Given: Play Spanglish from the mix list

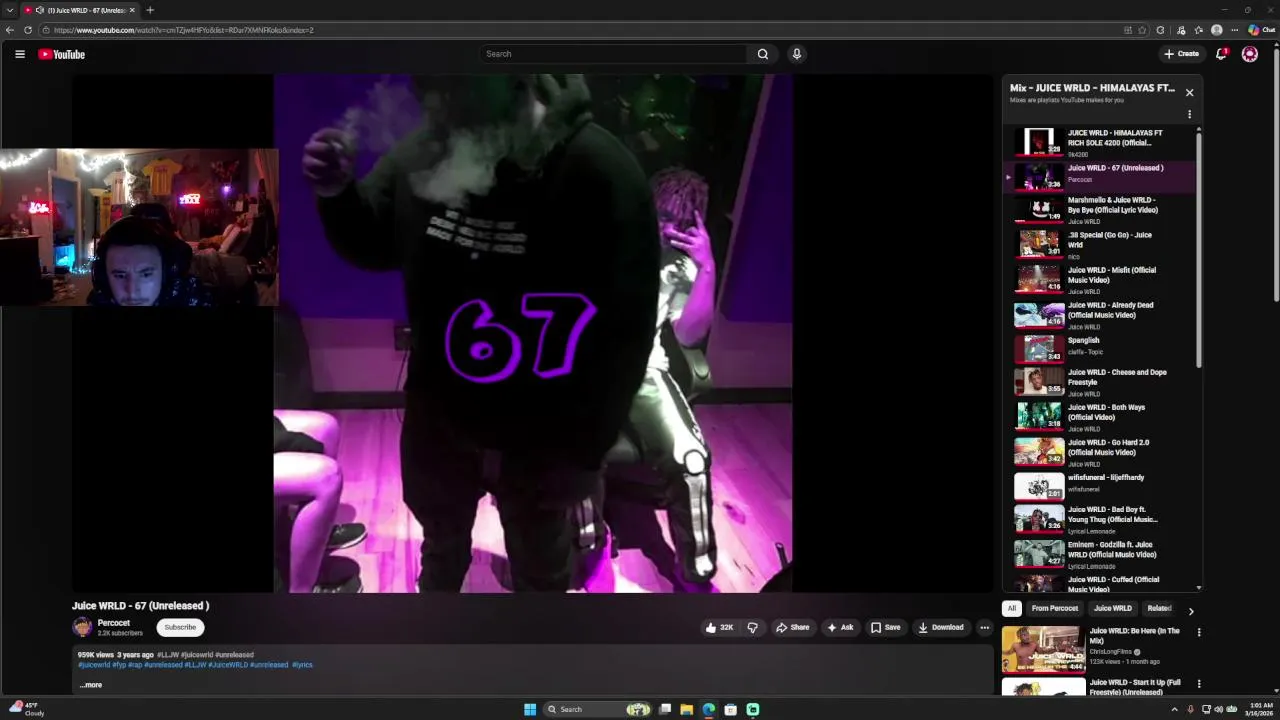Looking at the screenshot, I should (1100, 348).
